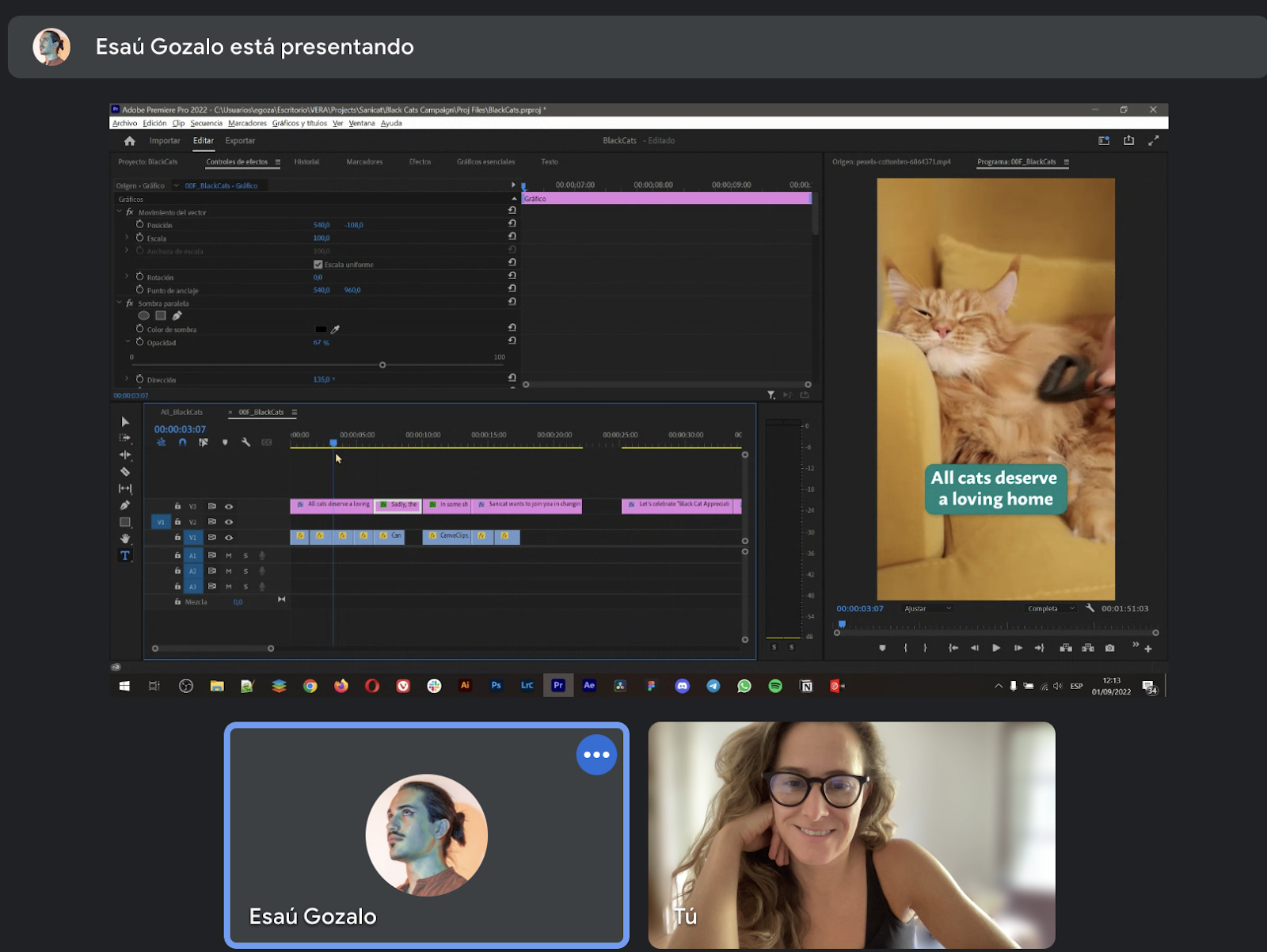
Task: Toggle visibility of video track V2
Action: click(229, 522)
